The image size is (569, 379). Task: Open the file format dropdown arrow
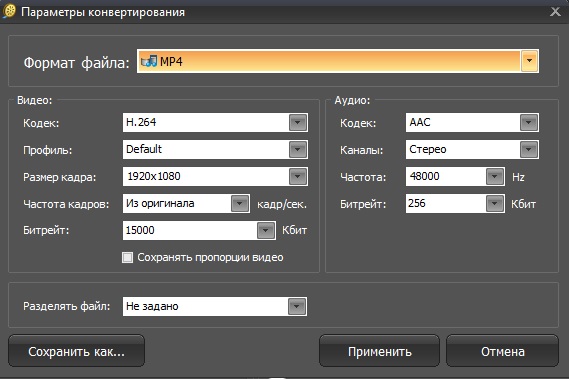(529, 61)
